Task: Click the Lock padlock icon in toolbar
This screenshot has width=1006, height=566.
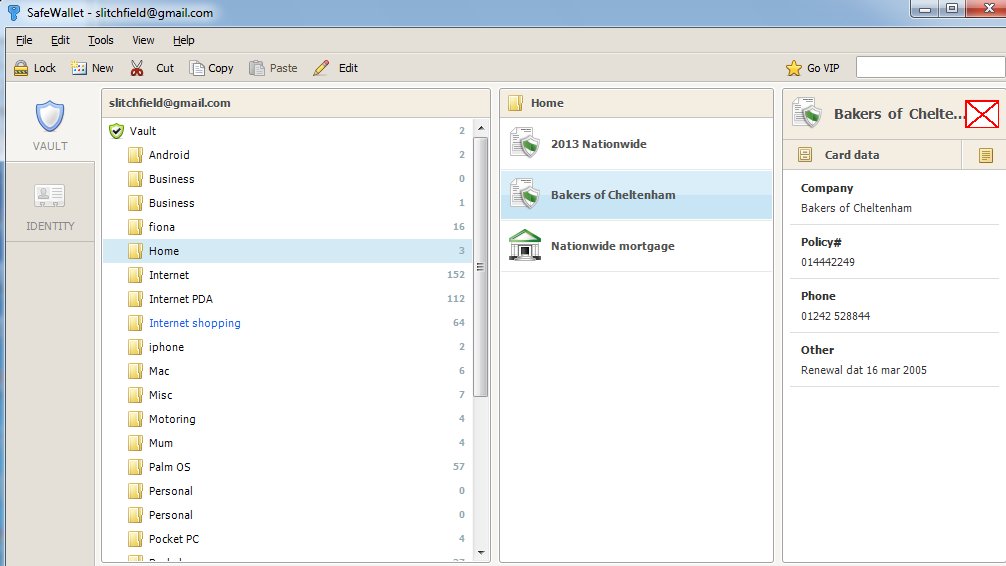Action: (20, 68)
